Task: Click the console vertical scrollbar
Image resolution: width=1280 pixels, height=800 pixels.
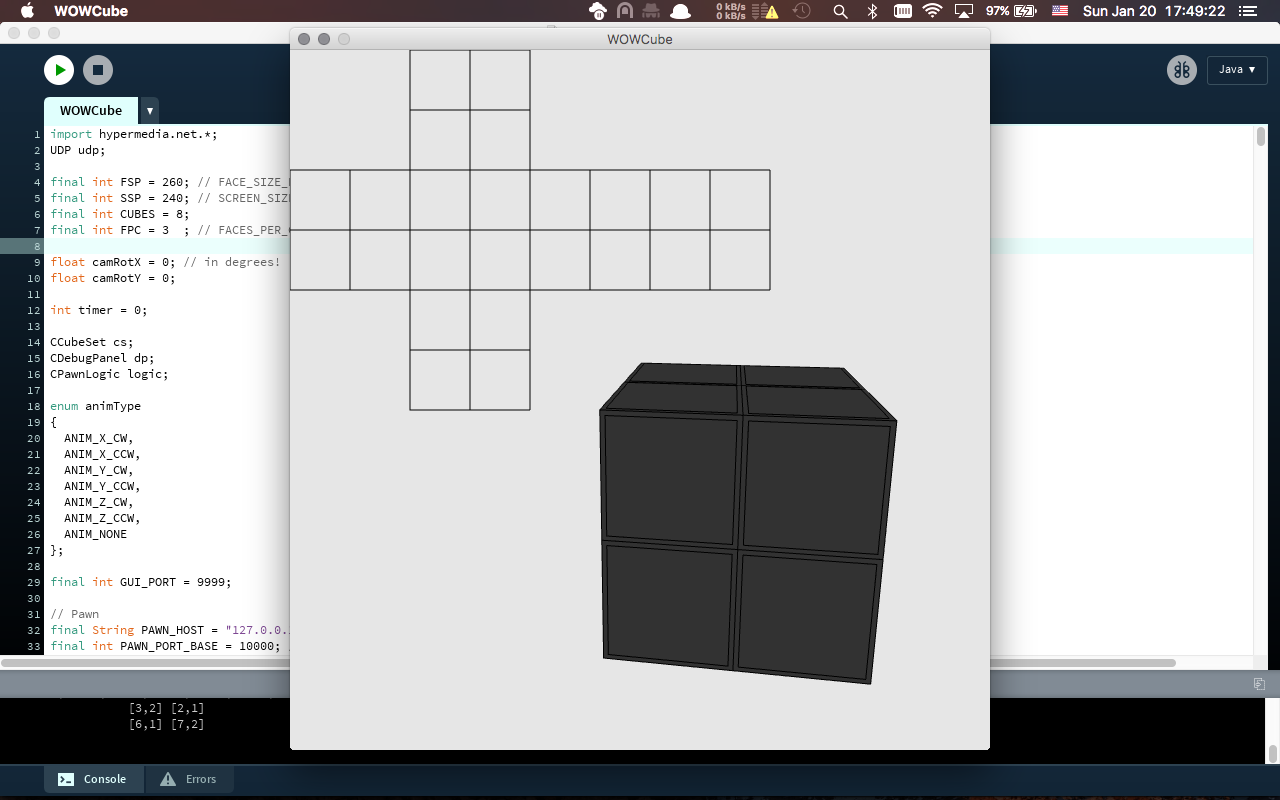Action: [x=1273, y=753]
